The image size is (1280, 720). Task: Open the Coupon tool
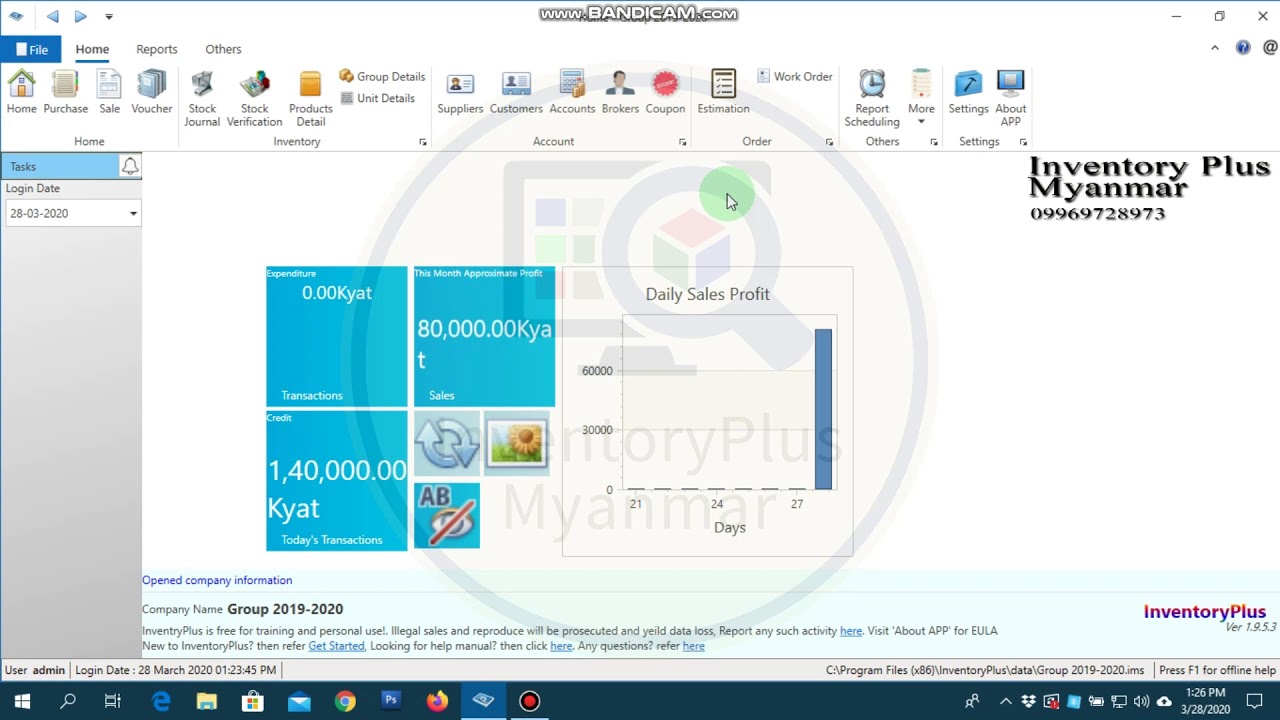click(x=665, y=92)
